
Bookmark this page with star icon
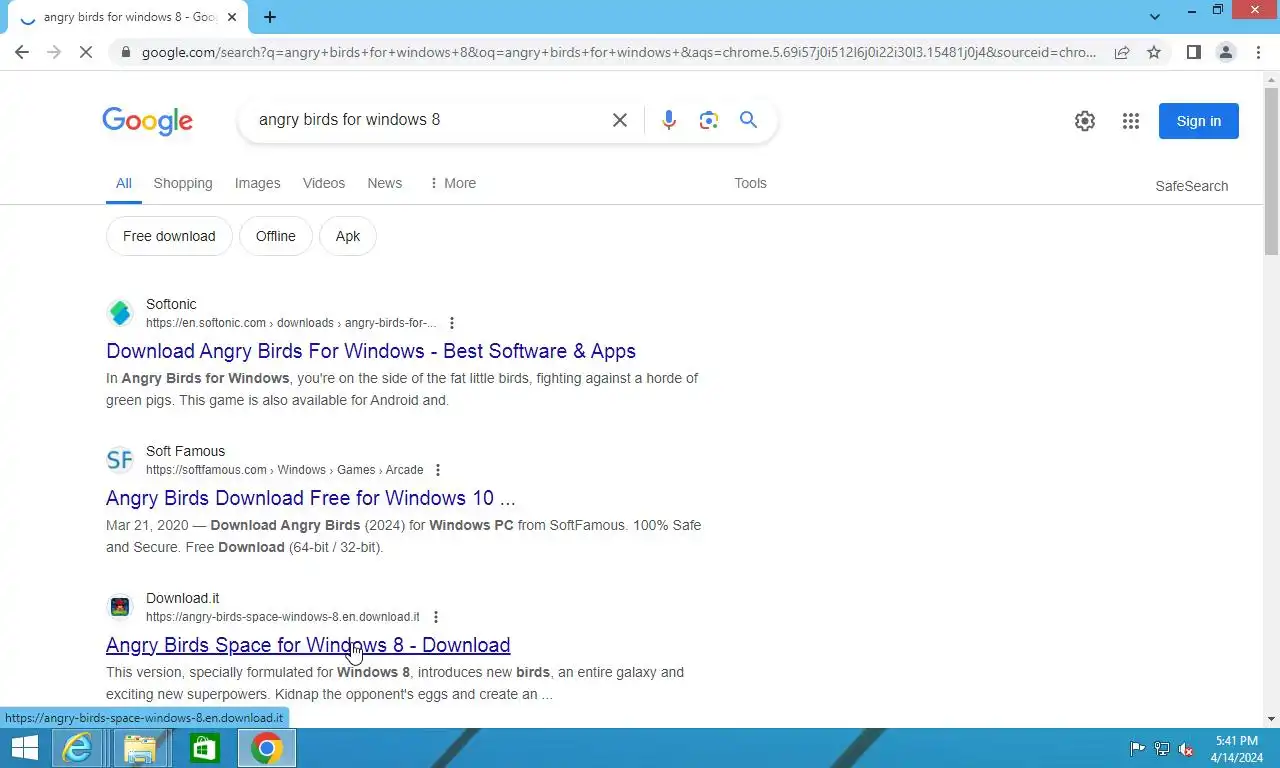pos(1154,52)
